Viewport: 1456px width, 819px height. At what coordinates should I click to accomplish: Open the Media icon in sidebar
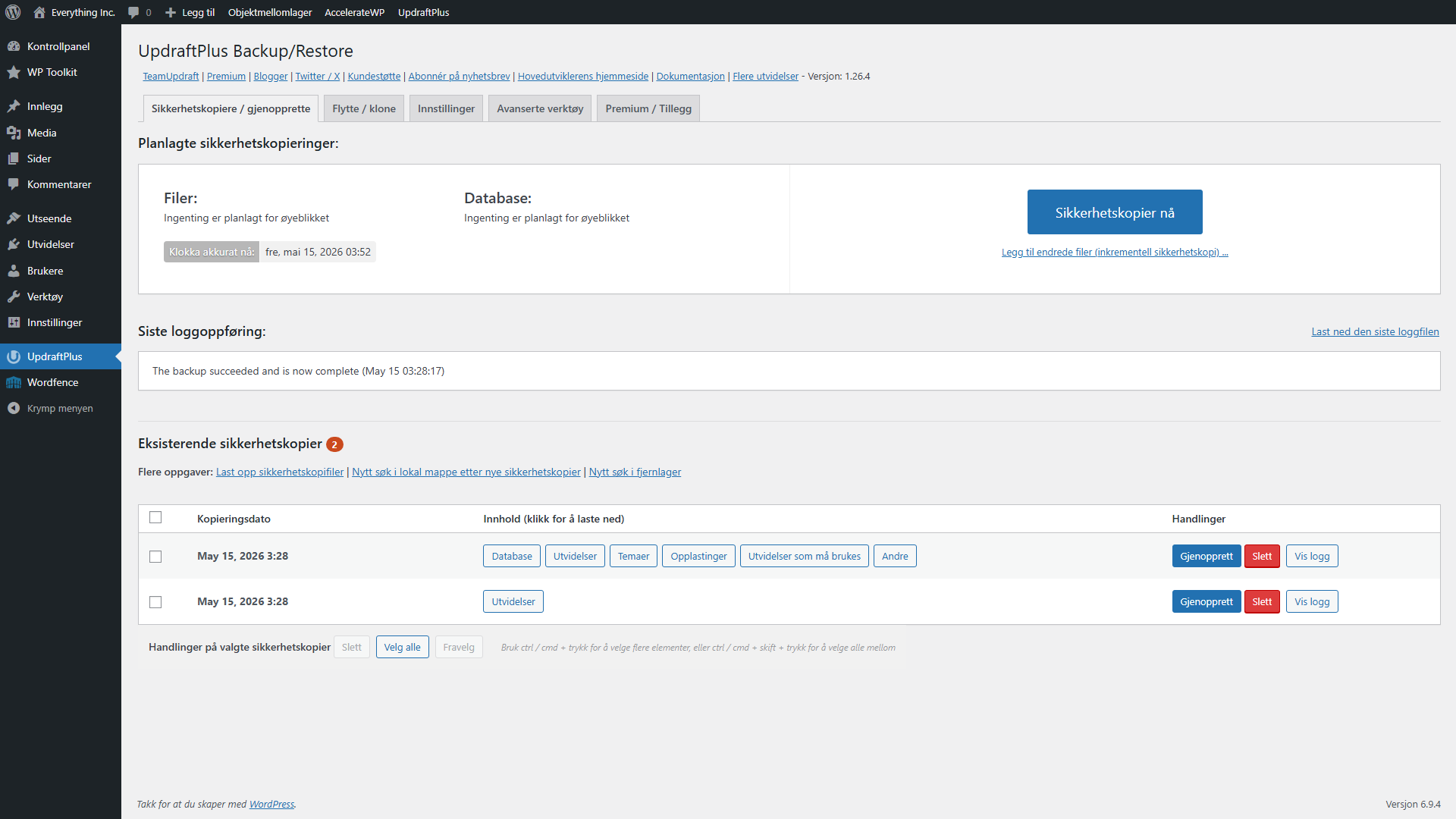click(14, 133)
